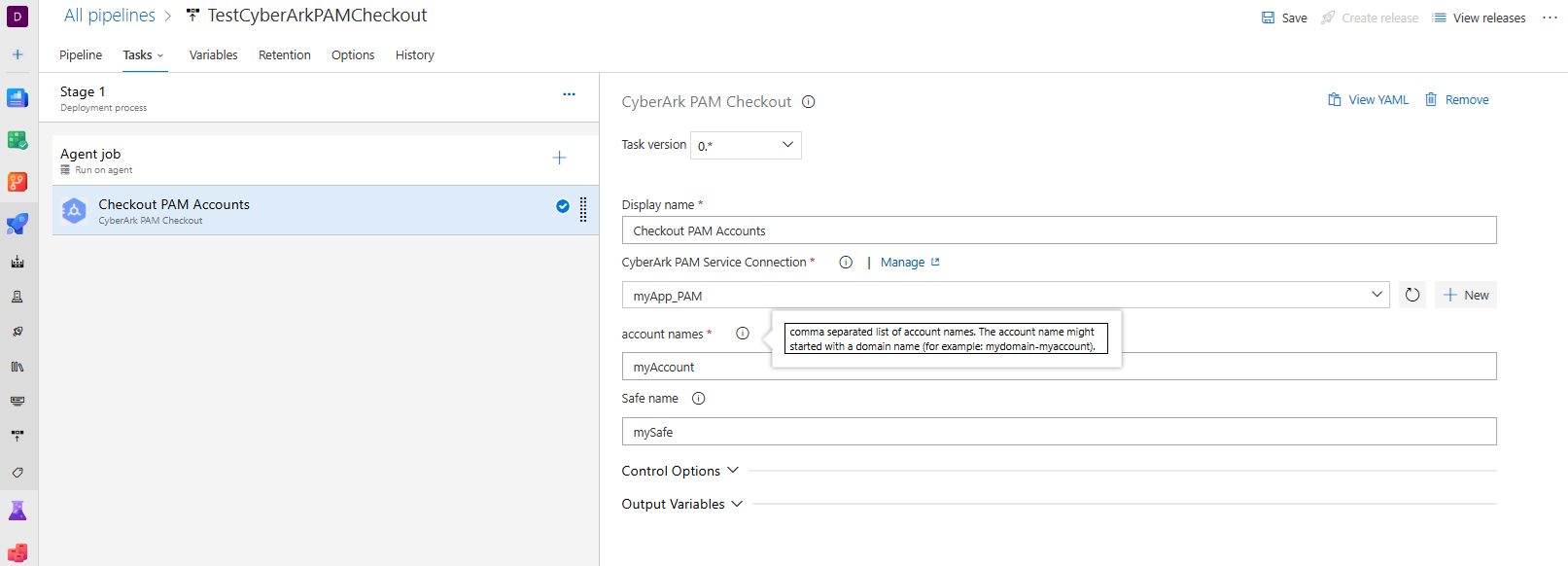Screen dimensions: 1568x566
Task: Switch to the History tab
Action: [415, 55]
